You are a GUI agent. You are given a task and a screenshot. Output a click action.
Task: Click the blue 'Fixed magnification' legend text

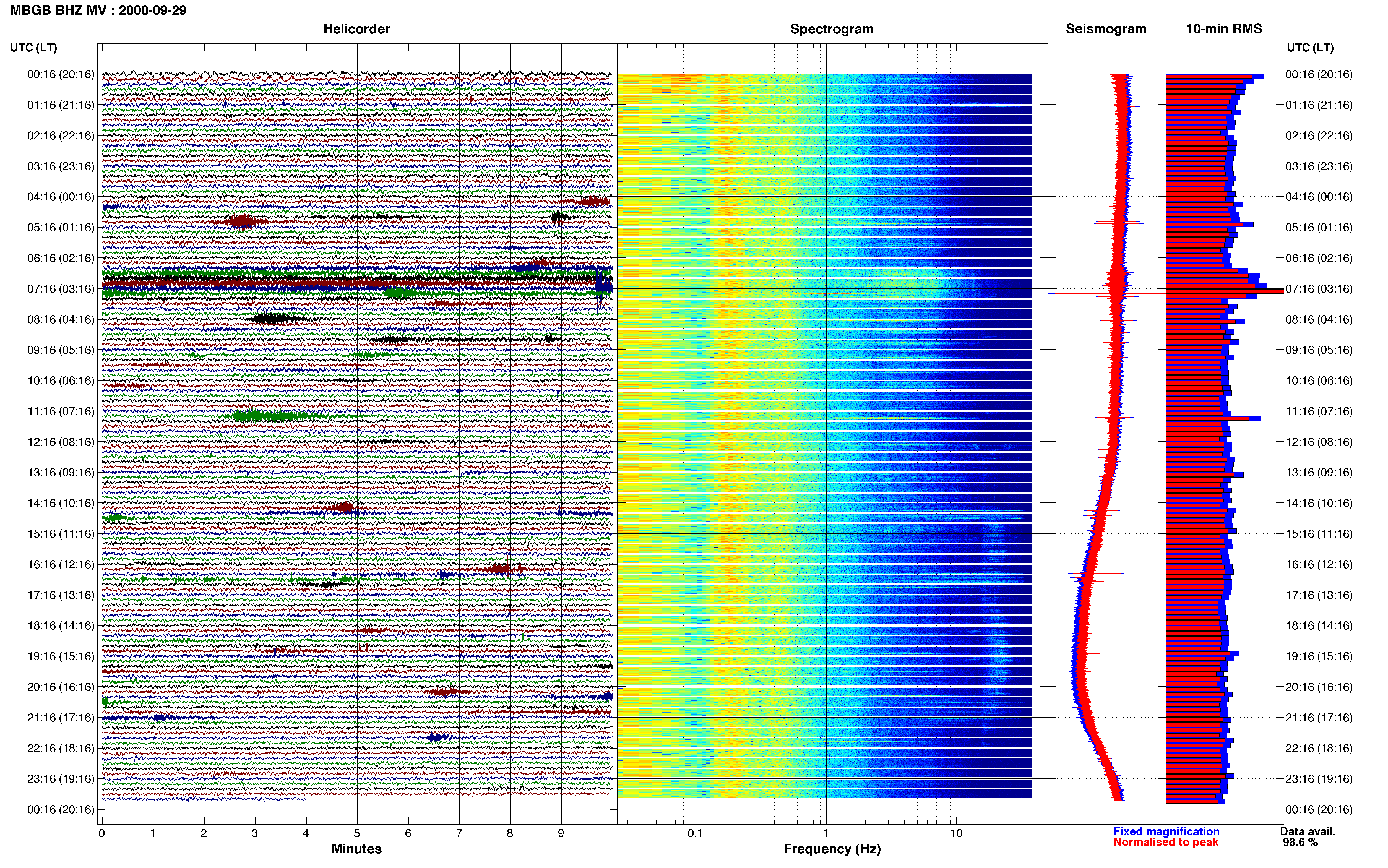click(x=1166, y=831)
